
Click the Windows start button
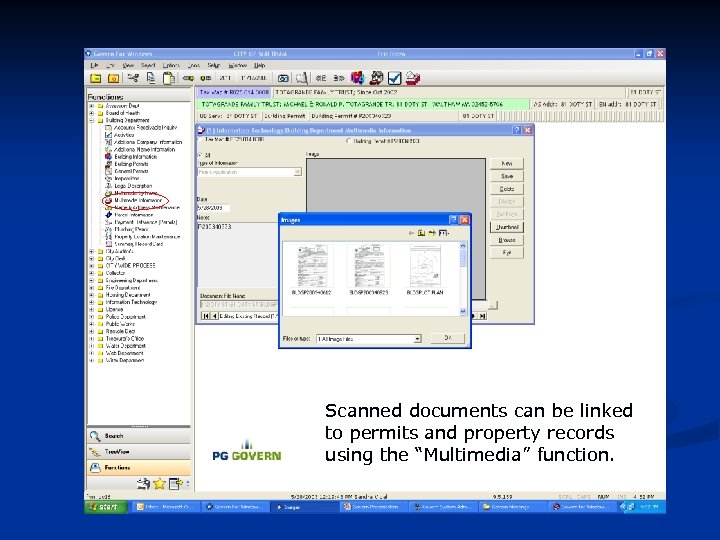[x=105, y=507]
